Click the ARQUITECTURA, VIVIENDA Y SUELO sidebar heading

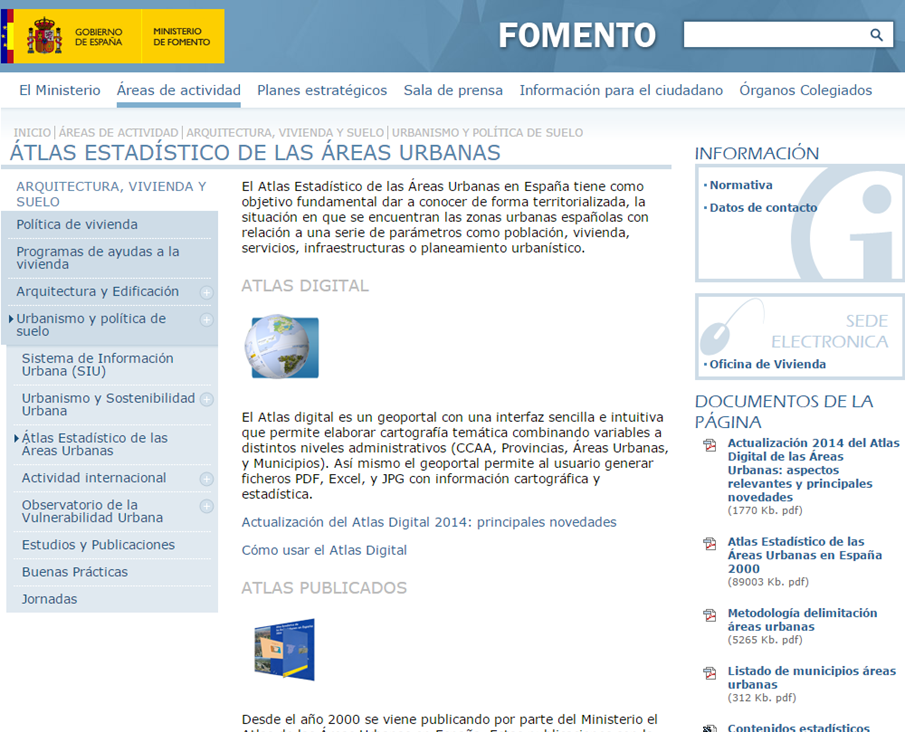[x=111, y=194]
